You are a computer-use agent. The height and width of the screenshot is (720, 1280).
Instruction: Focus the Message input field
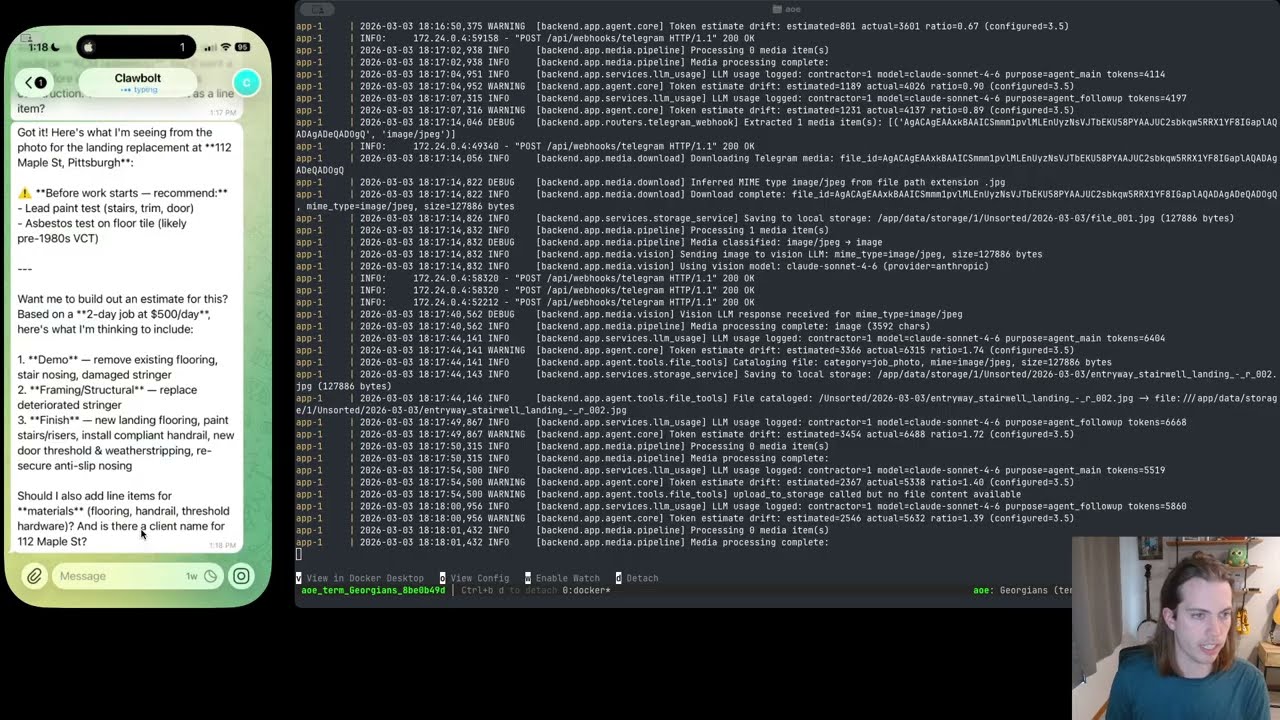click(x=138, y=576)
